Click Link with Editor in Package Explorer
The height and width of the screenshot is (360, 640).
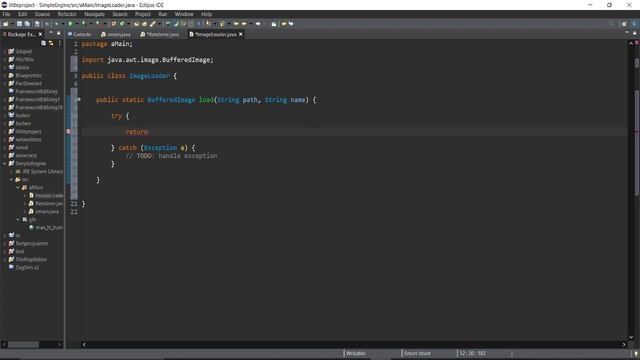(51, 43)
